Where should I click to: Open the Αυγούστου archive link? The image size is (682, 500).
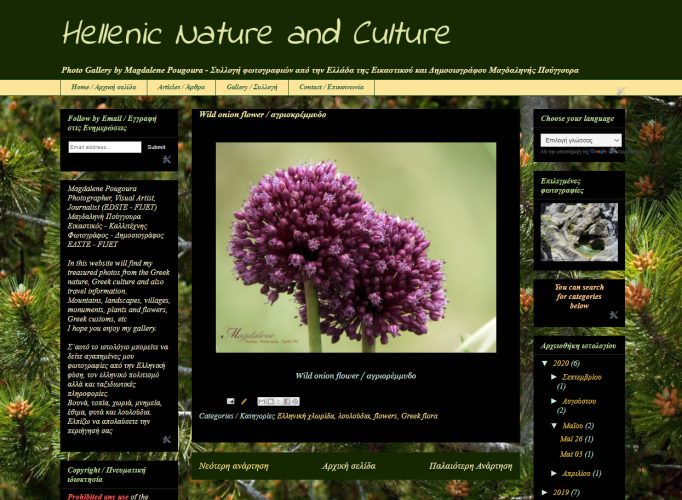tap(579, 401)
